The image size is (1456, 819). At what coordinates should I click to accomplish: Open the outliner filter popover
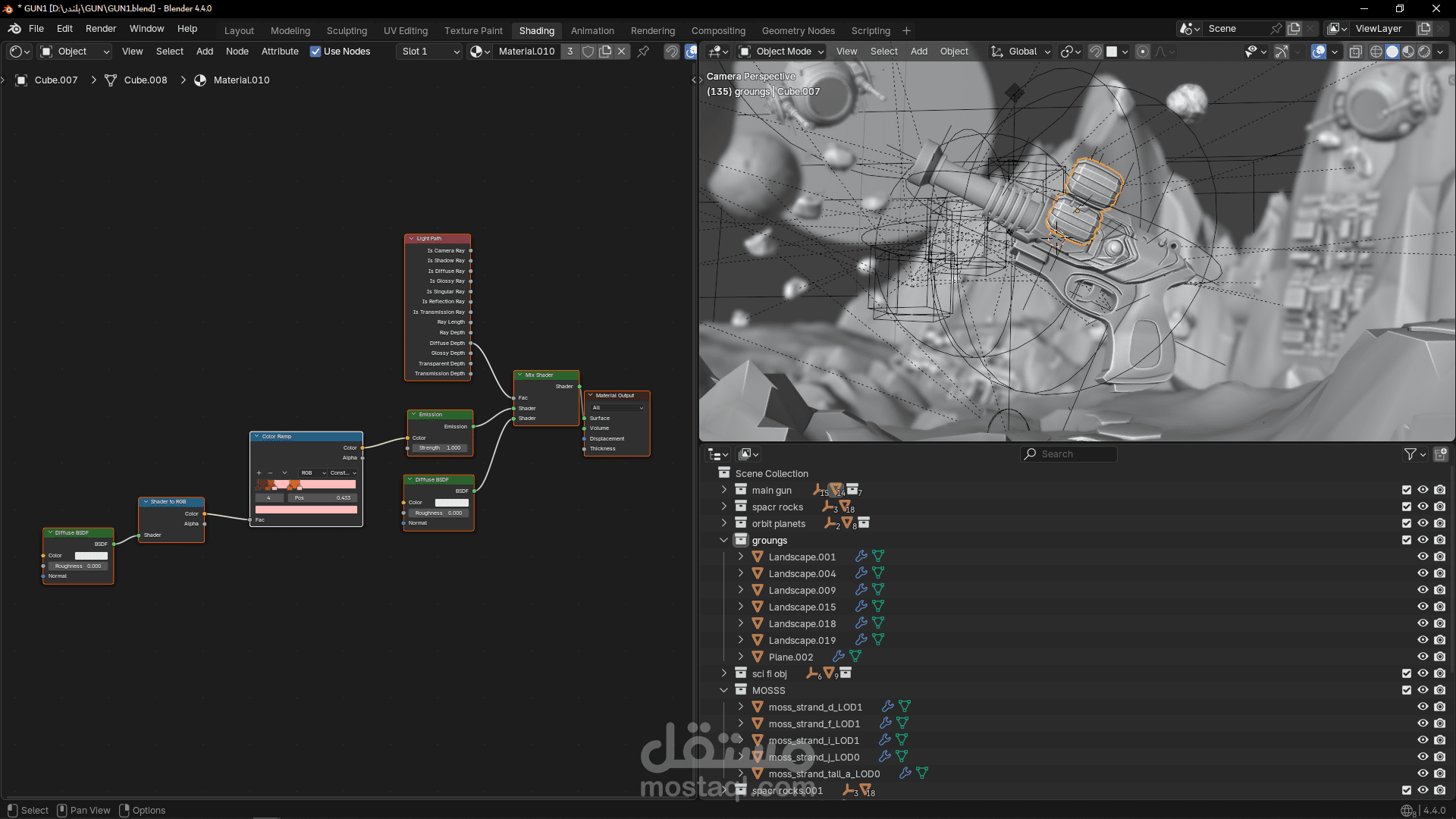click(x=1414, y=454)
